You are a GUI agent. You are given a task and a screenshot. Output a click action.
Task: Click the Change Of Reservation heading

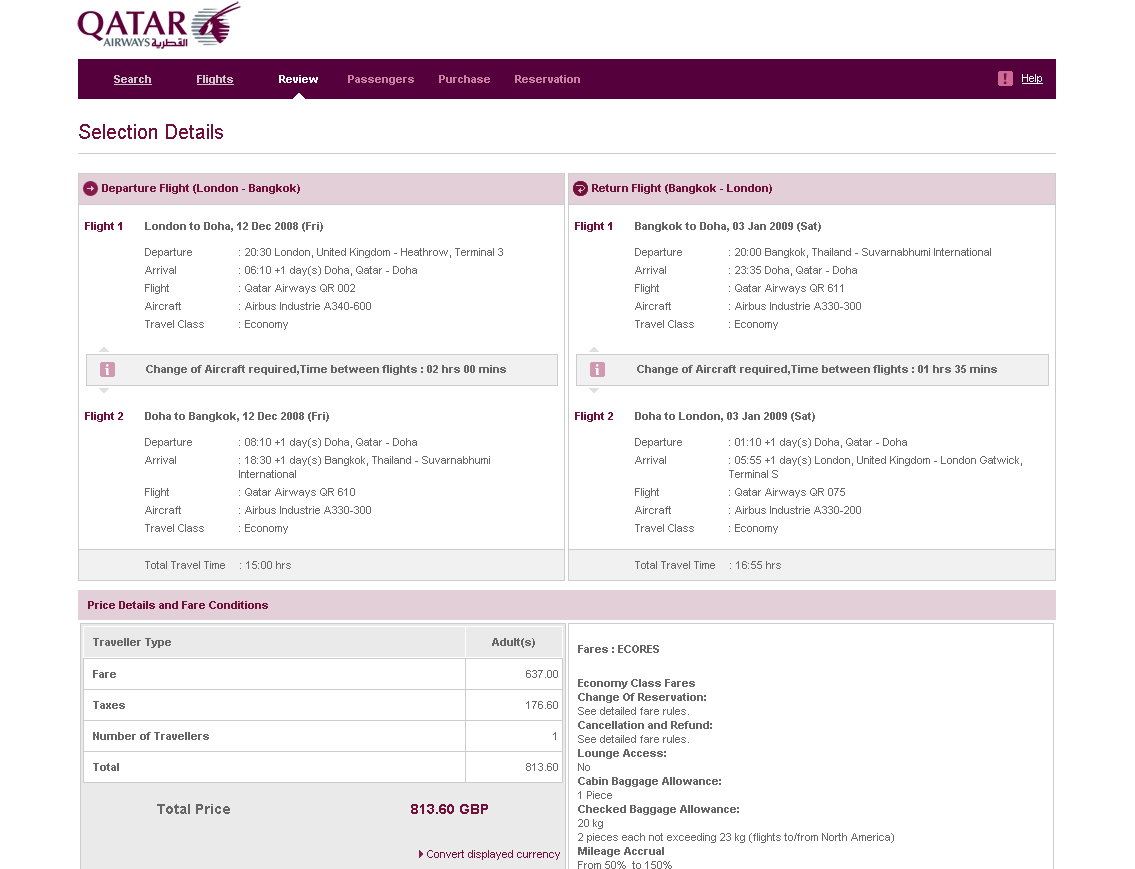pos(642,698)
